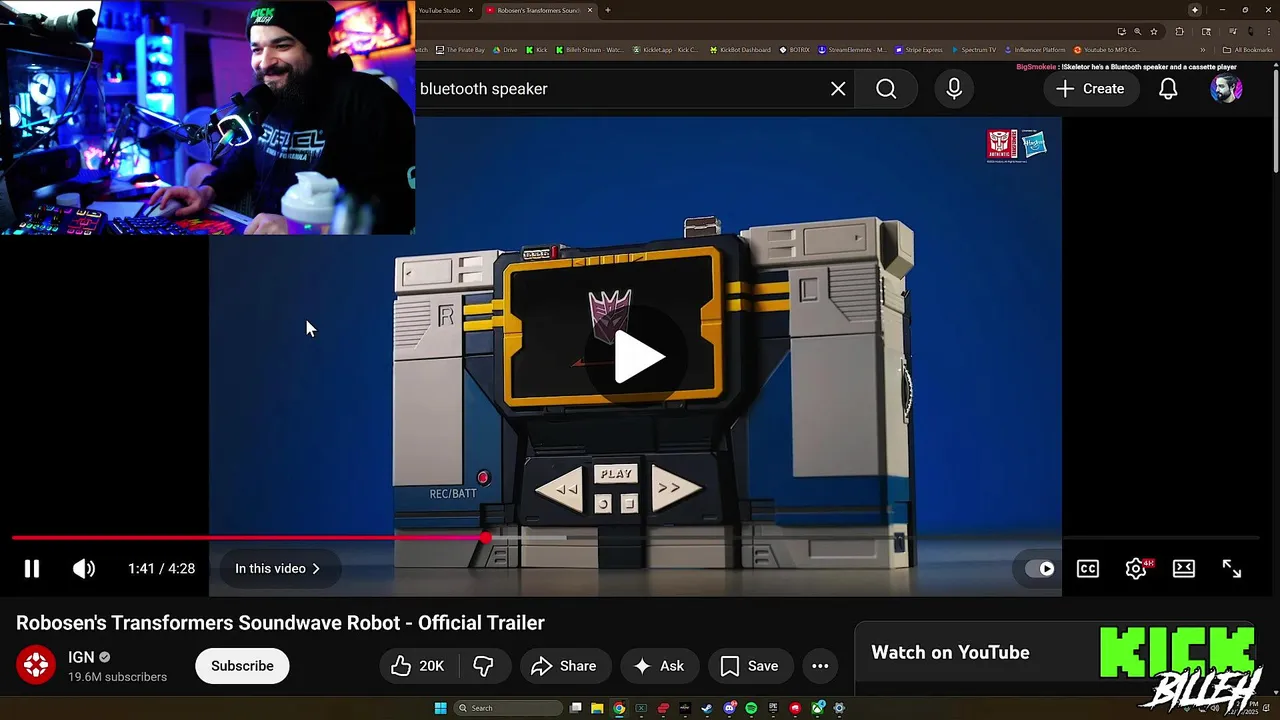Image resolution: width=1280 pixels, height=720 pixels.
Task: Open Discord from the taskbar
Action: 729,708
